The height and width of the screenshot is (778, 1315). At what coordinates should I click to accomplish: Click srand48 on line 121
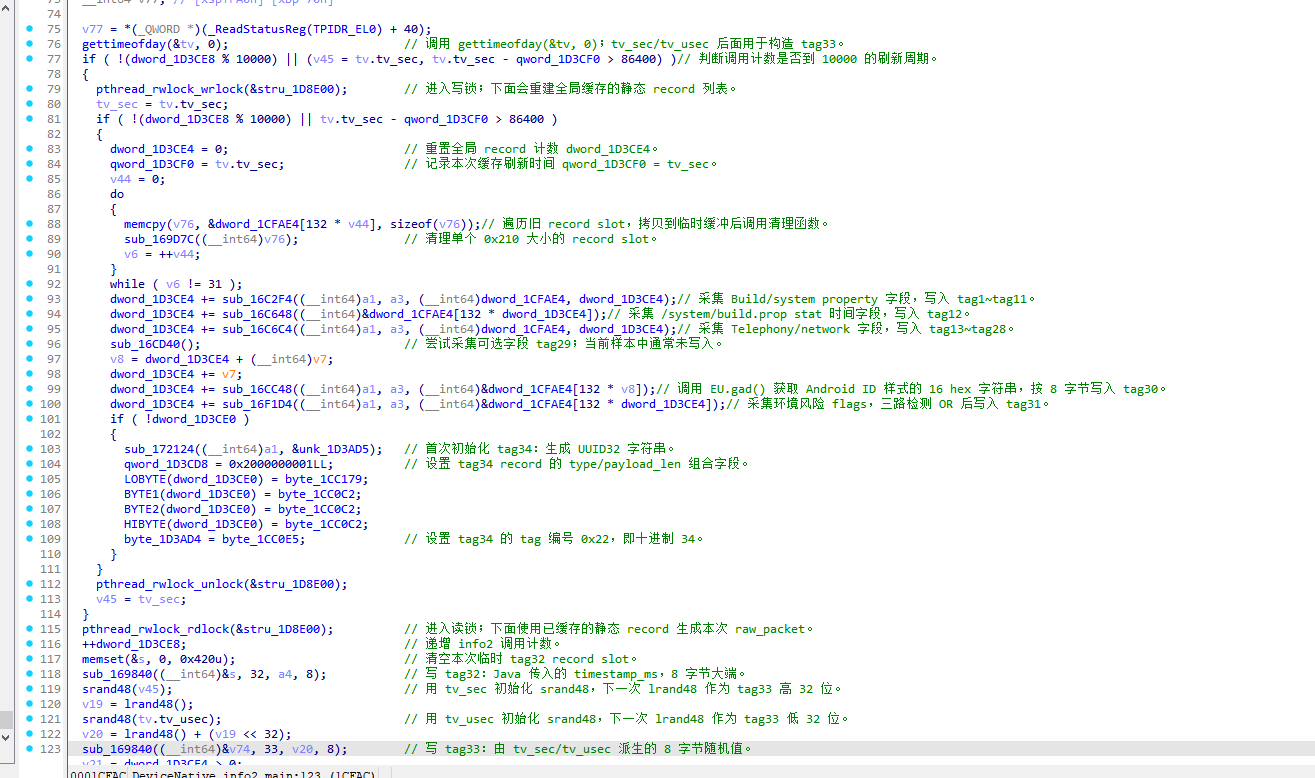pyautogui.click(x=106, y=719)
